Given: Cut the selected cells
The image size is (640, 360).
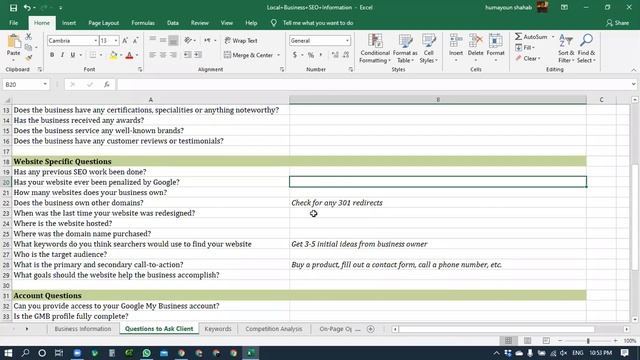Looking at the screenshot, I should 29,37.
